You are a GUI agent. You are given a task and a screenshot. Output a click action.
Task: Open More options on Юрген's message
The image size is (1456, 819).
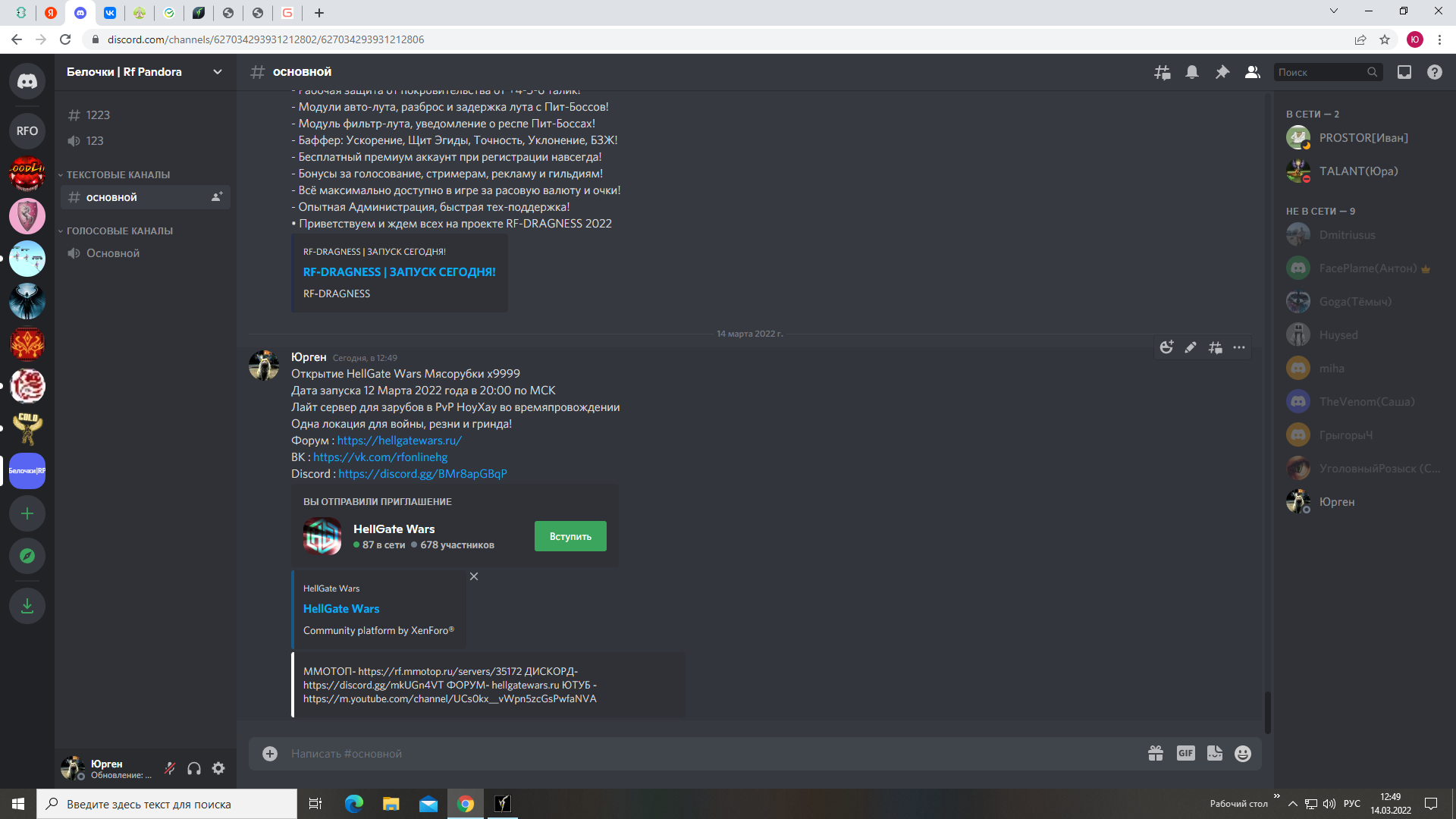pos(1239,347)
